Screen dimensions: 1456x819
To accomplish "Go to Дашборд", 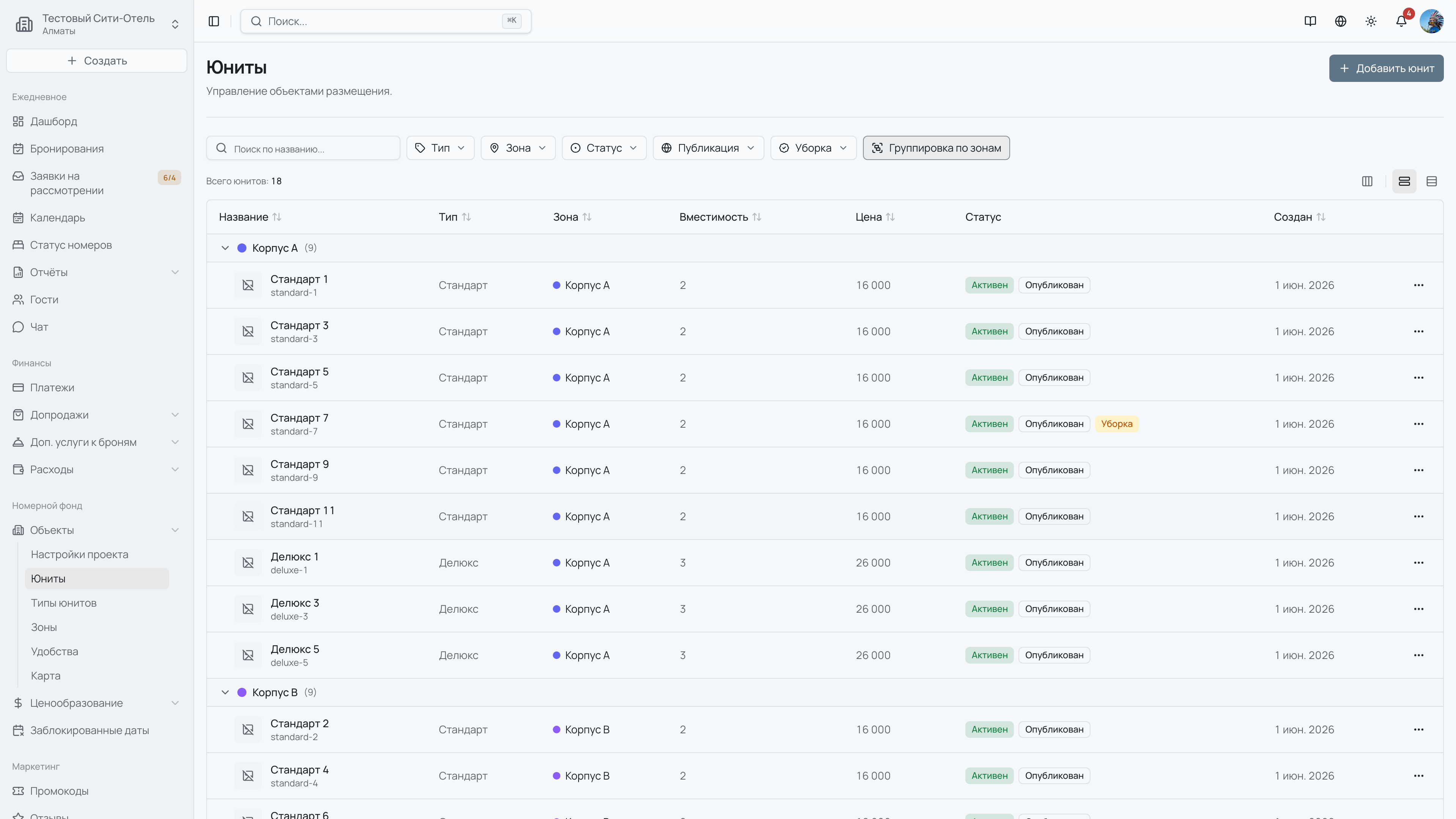I will [x=96, y=121].
